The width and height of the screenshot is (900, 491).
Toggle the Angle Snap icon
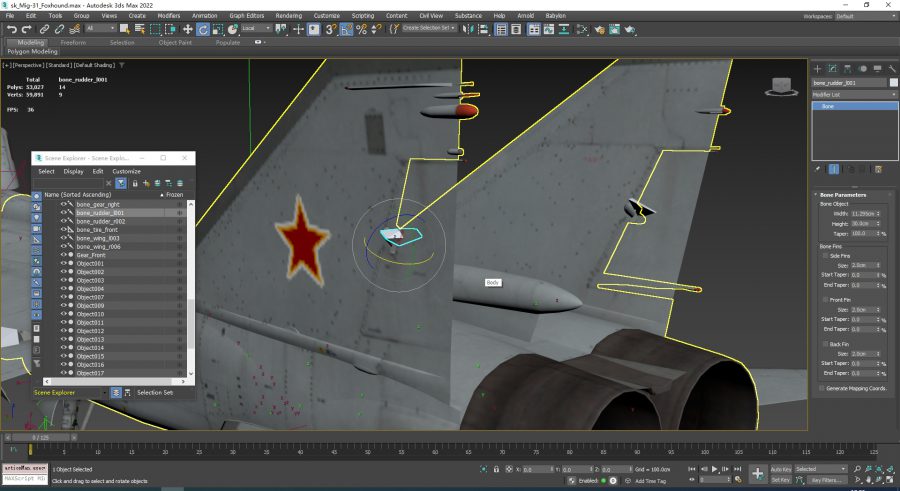tap(346, 29)
